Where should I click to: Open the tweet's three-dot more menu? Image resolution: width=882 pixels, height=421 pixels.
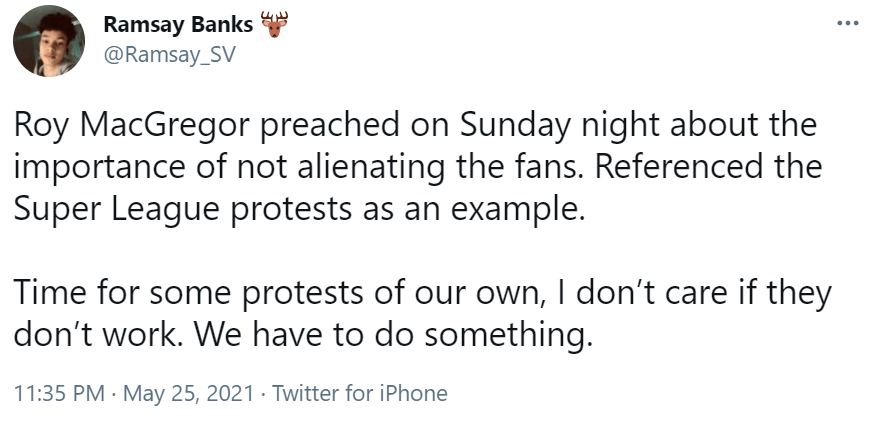(x=847, y=23)
